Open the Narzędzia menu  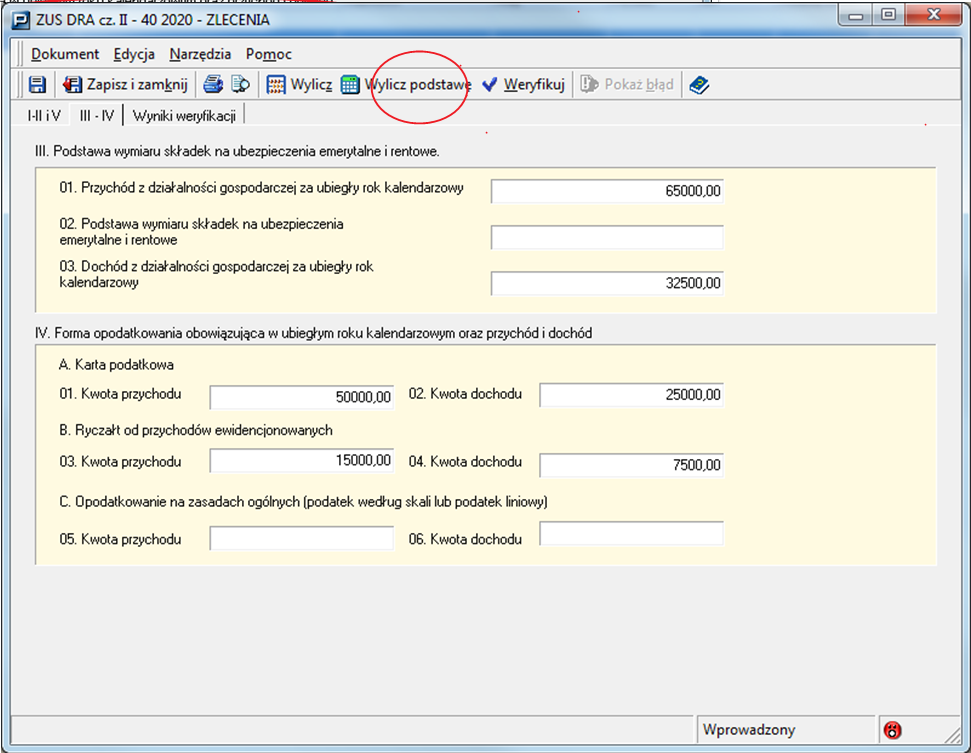coord(200,54)
